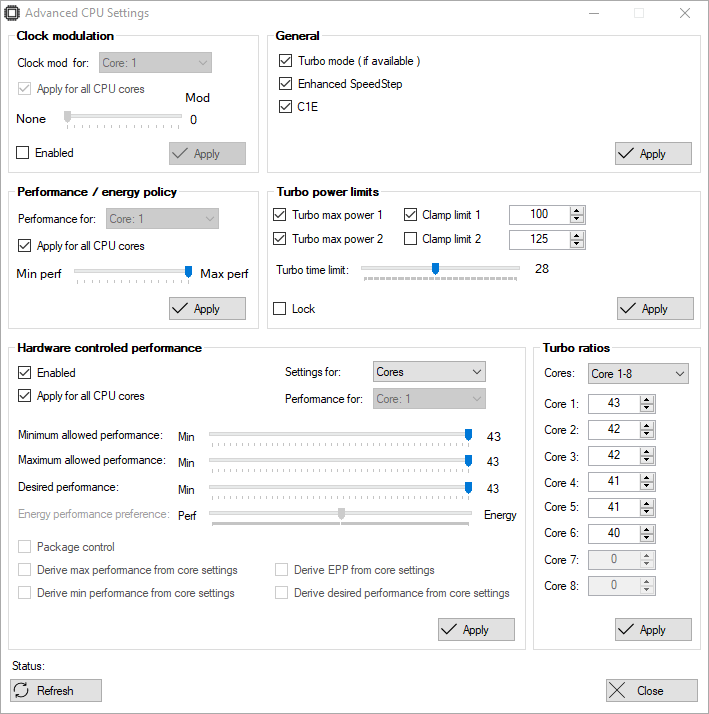Apply the General settings
Screen dimensions: 709x714
[653, 153]
